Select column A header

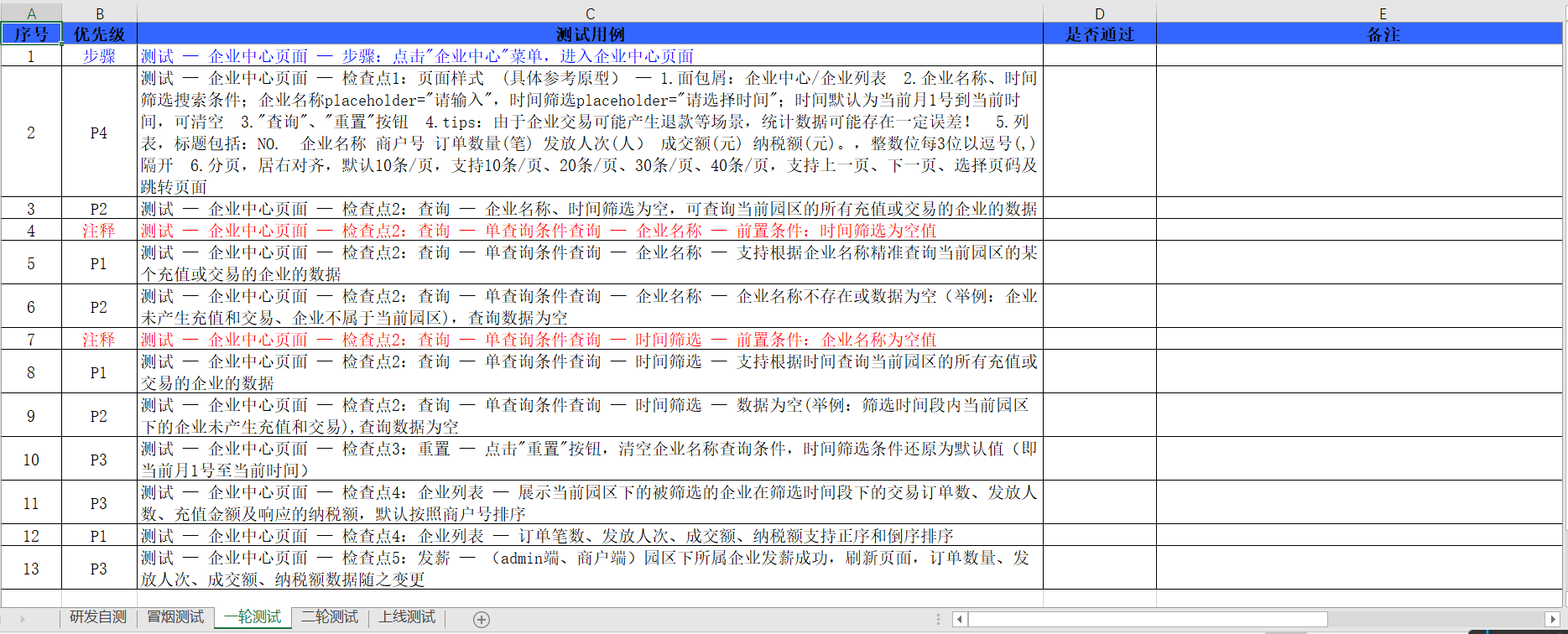point(31,13)
